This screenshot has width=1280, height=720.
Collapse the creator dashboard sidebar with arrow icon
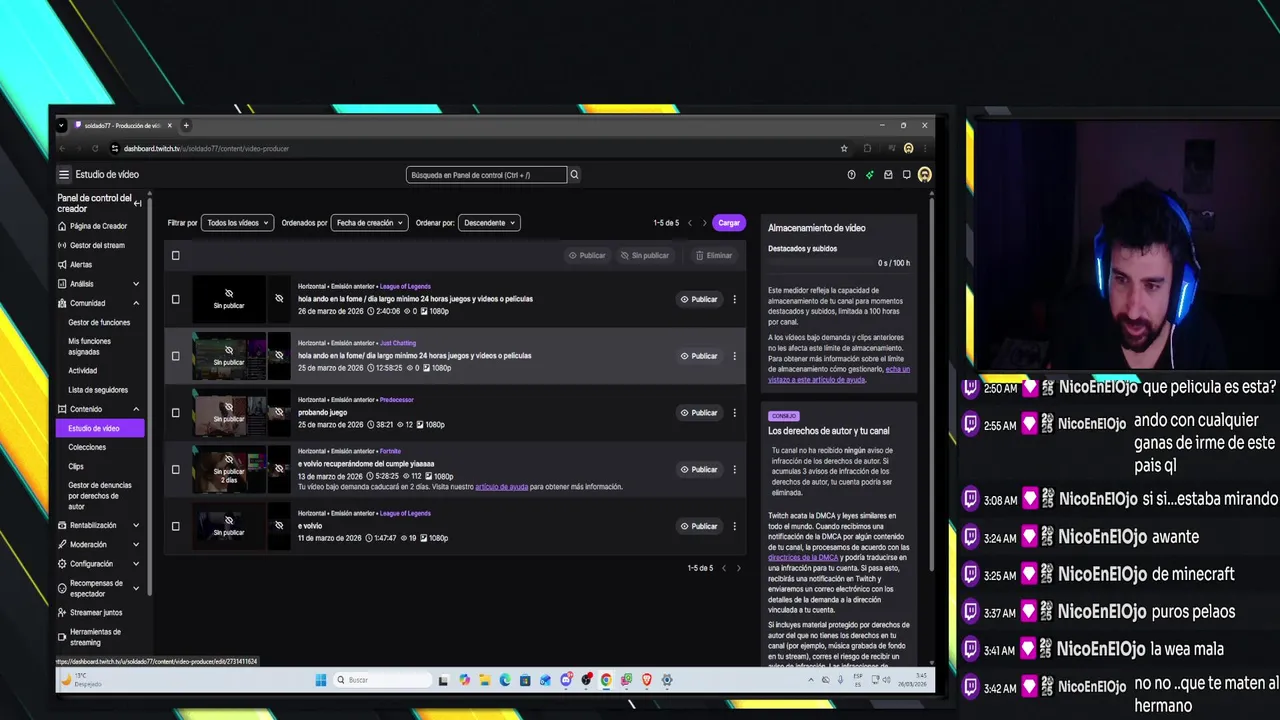138,203
